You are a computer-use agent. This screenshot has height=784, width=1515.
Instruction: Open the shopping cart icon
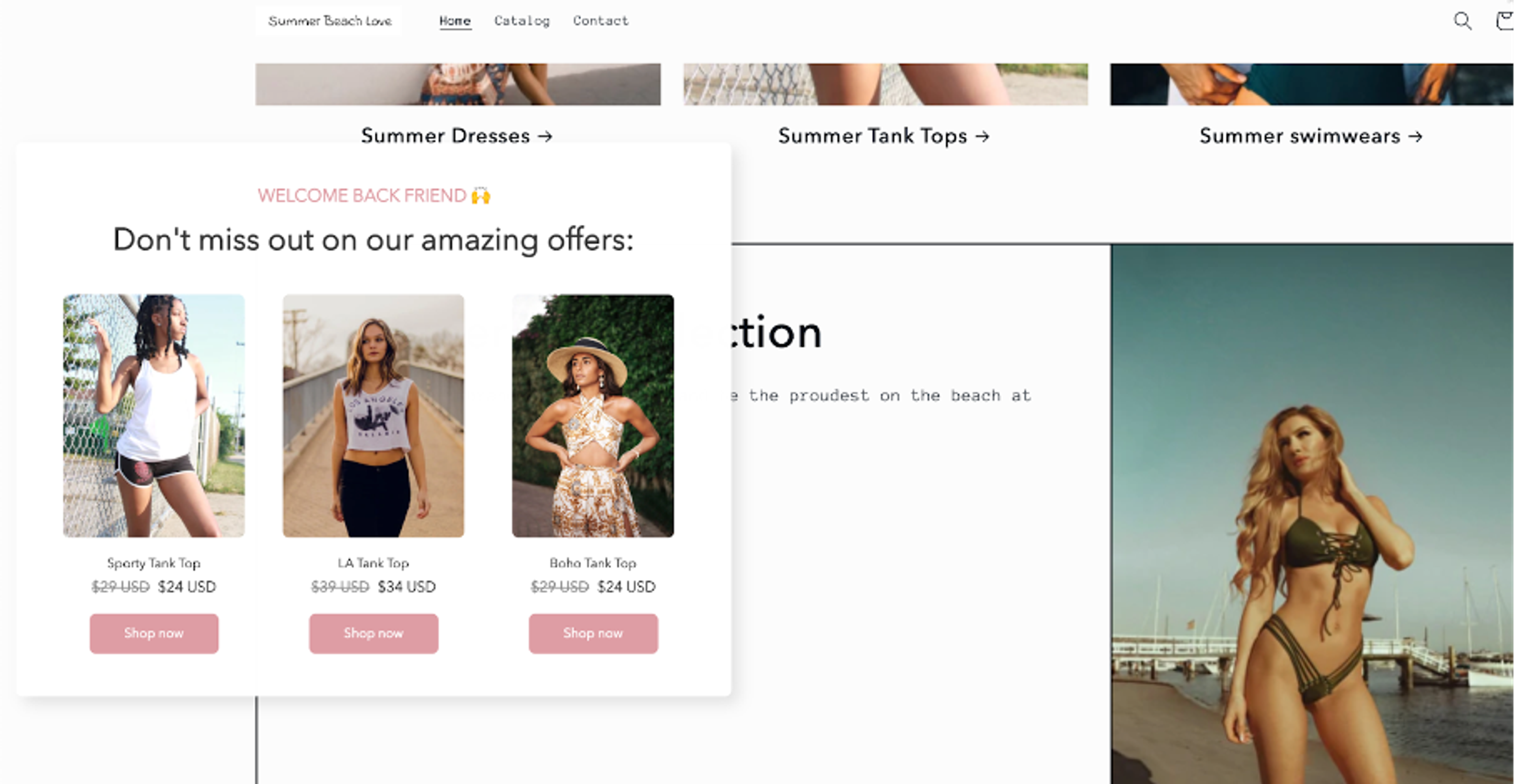coord(1506,21)
